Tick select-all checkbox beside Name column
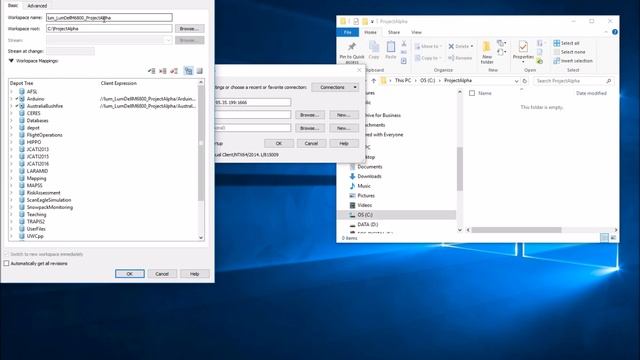This screenshot has width=640, height=360. click(472, 93)
